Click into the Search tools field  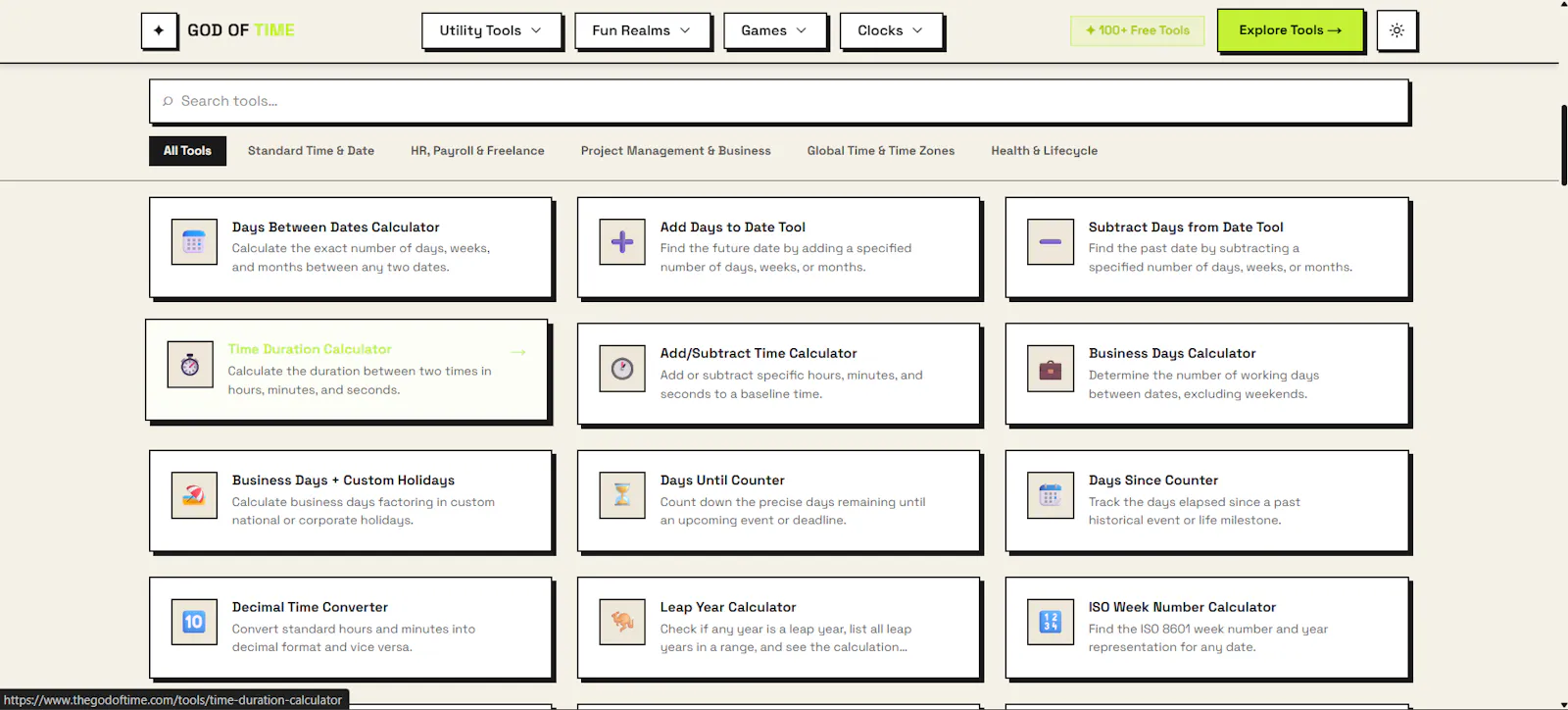[779, 101]
